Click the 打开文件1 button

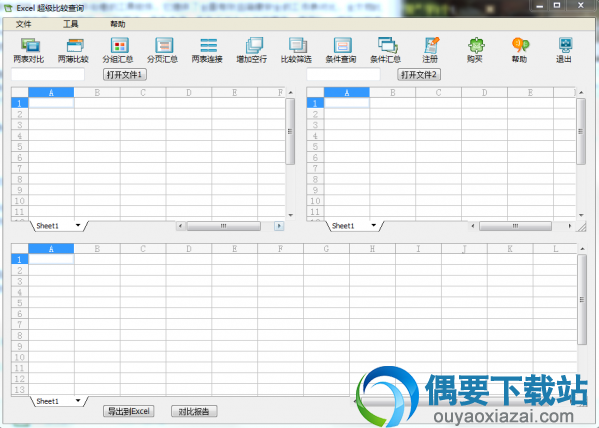tap(125, 75)
